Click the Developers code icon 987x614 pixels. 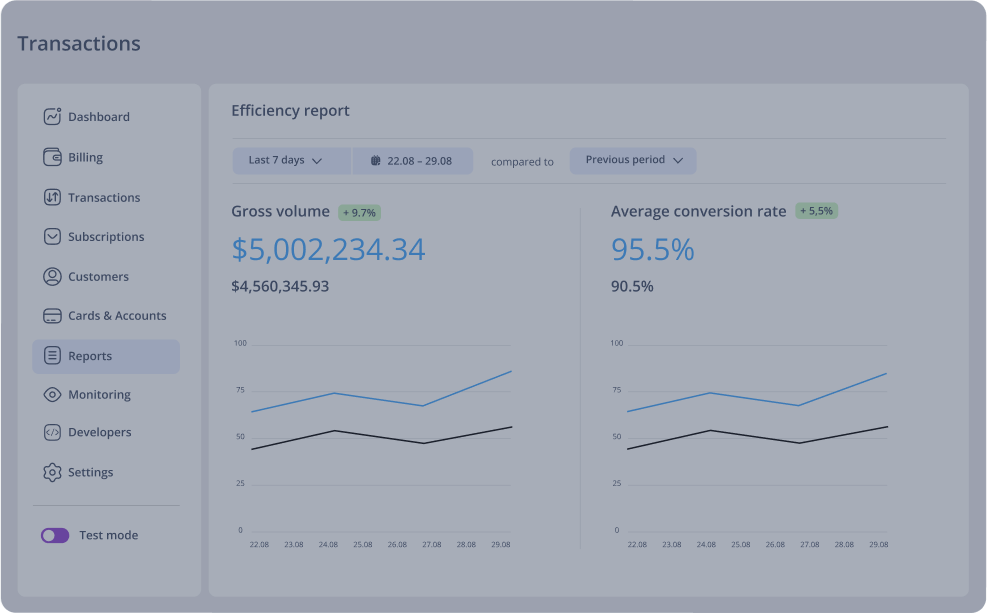click(51, 432)
